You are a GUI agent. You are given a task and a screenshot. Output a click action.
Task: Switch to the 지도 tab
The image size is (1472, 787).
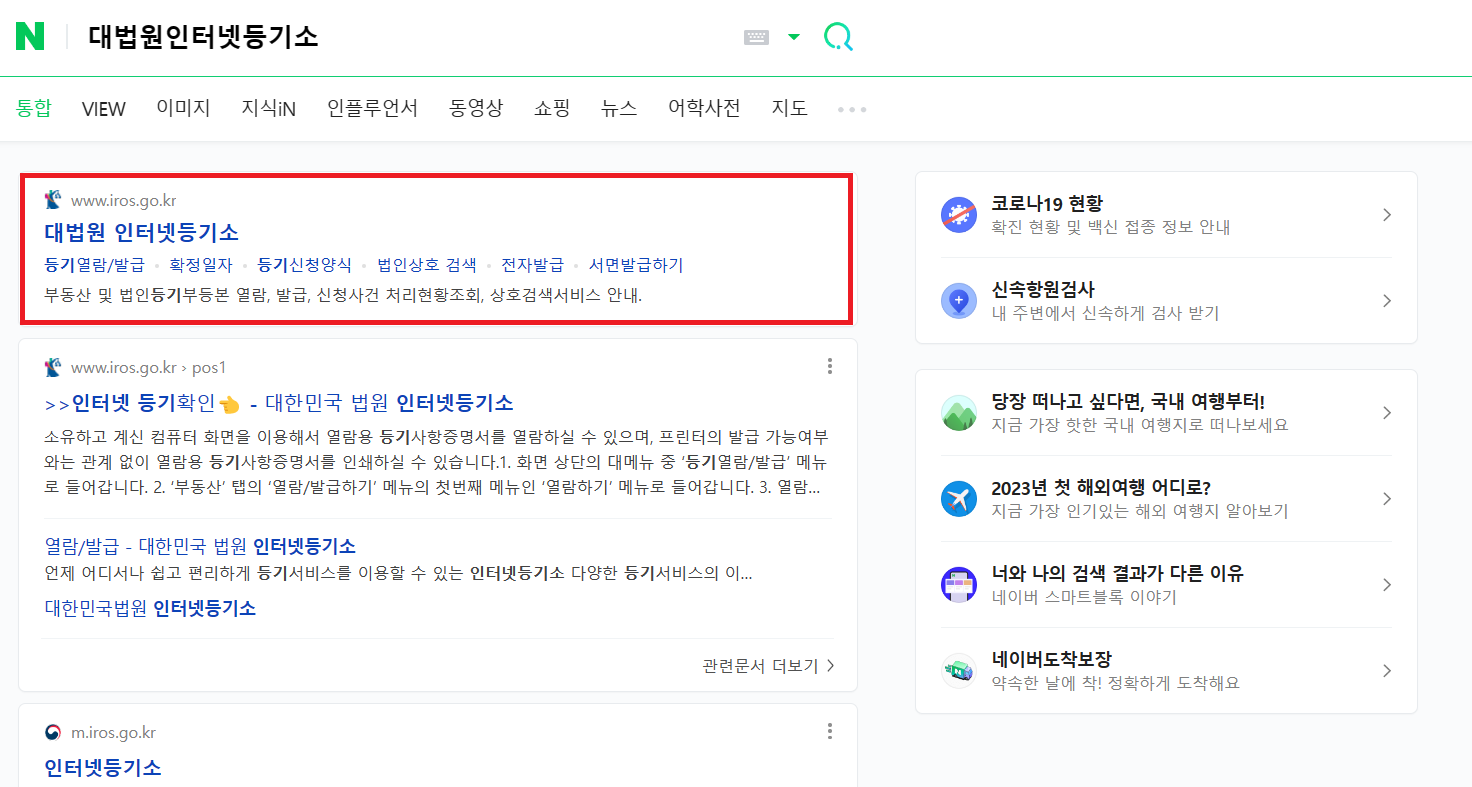tap(789, 108)
